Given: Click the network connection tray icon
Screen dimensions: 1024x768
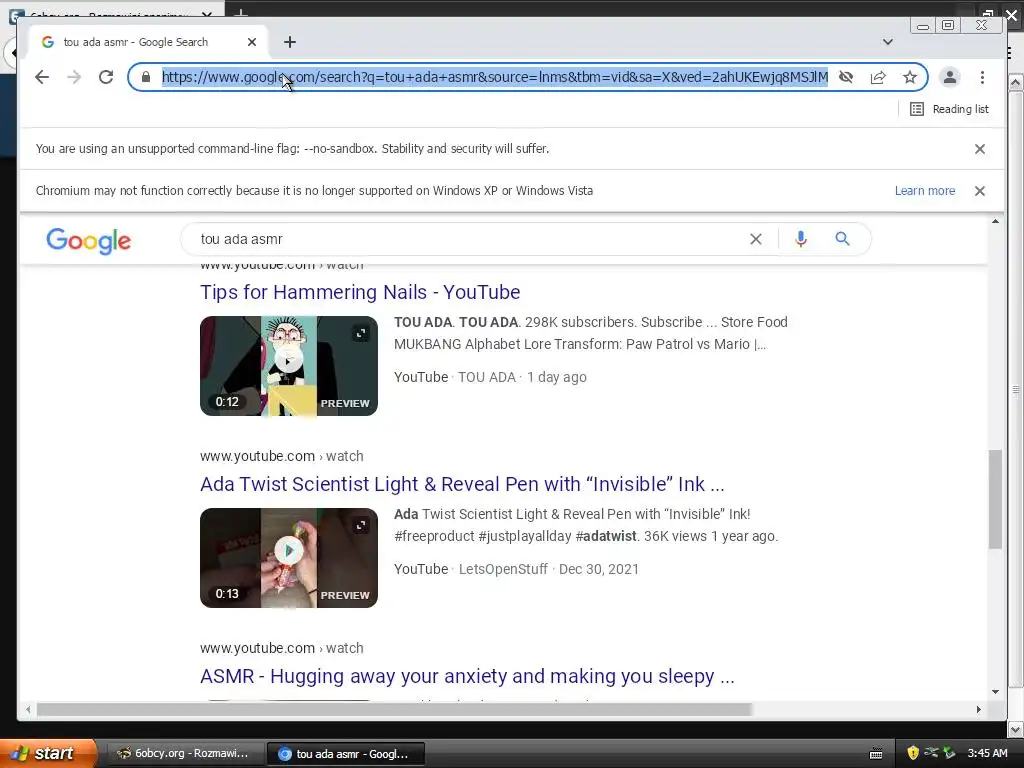Looking at the screenshot, I should tap(931, 753).
